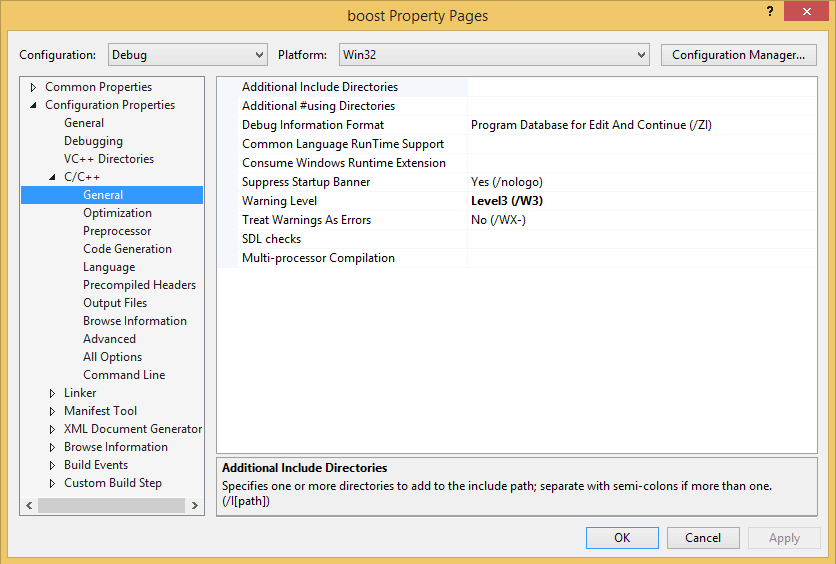Click the Program Database for Edit And Continue value
This screenshot has height=564, width=836.
[x=591, y=125]
